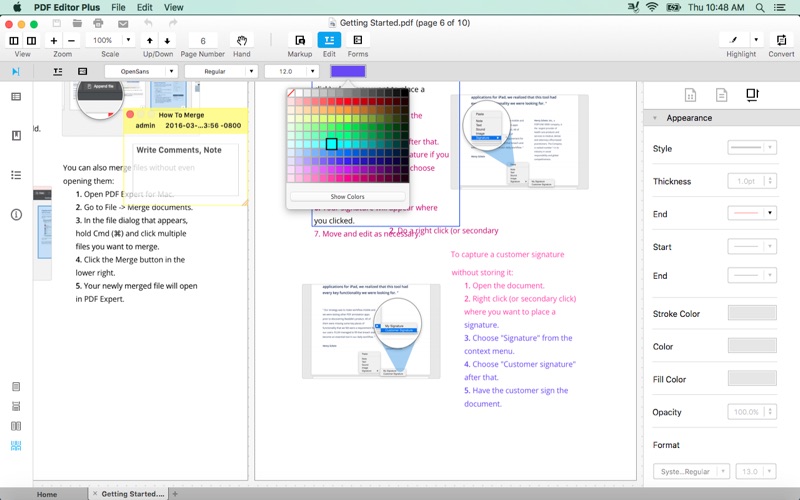Image resolution: width=800 pixels, height=500 pixels.
Task: Open Spotlight search in menu bar
Action: coord(760,7)
